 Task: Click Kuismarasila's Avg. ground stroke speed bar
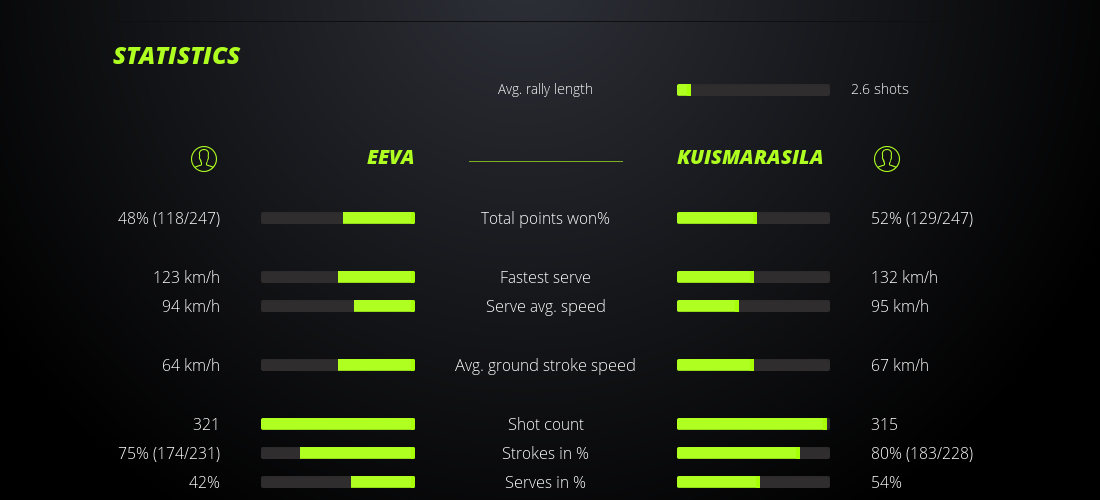click(753, 365)
